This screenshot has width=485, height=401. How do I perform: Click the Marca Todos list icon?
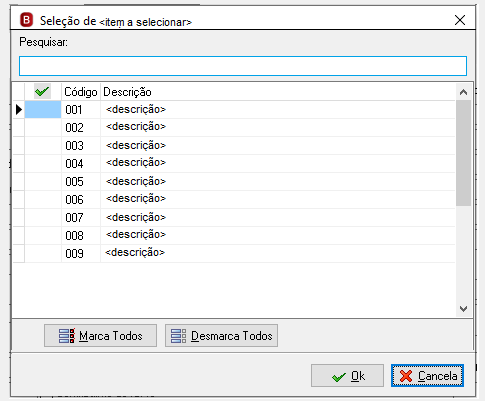point(67,336)
